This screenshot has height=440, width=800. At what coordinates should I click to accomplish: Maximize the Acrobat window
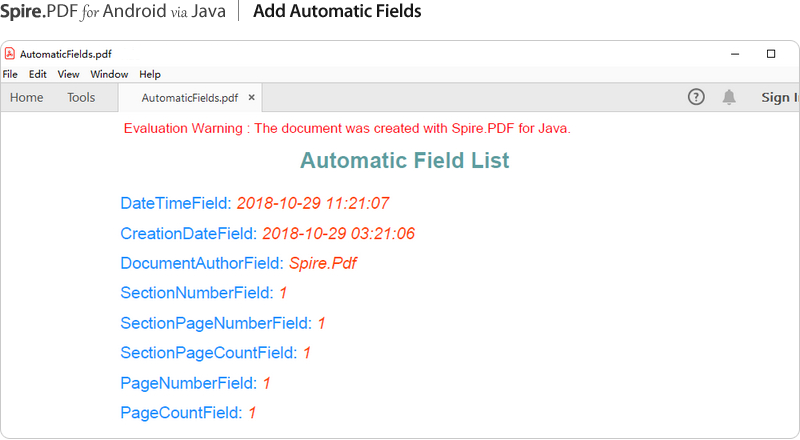pyautogui.click(x=771, y=54)
